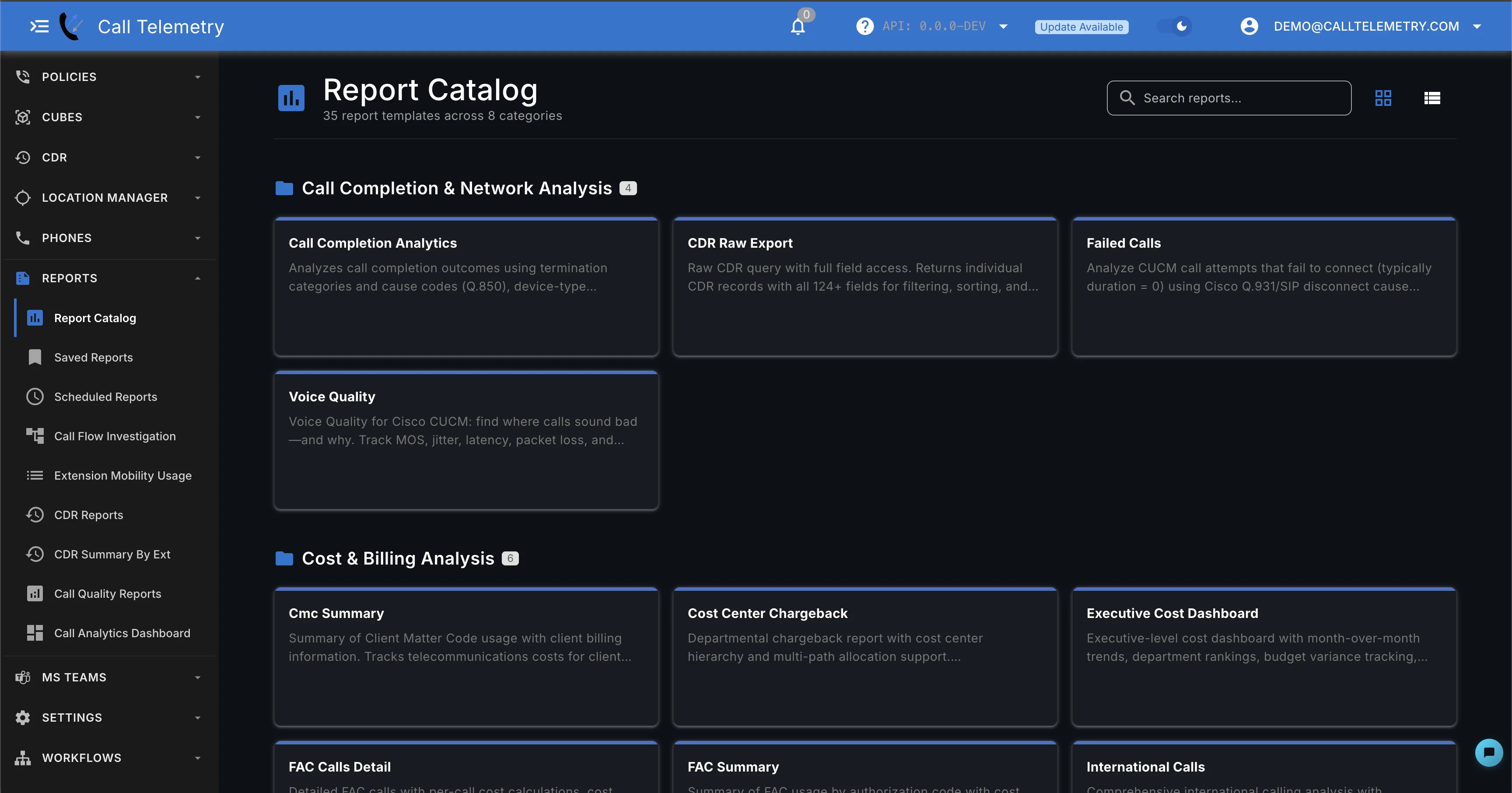Expand the Phones menu arrow
The width and height of the screenshot is (1512, 793).
pos(198,238)
